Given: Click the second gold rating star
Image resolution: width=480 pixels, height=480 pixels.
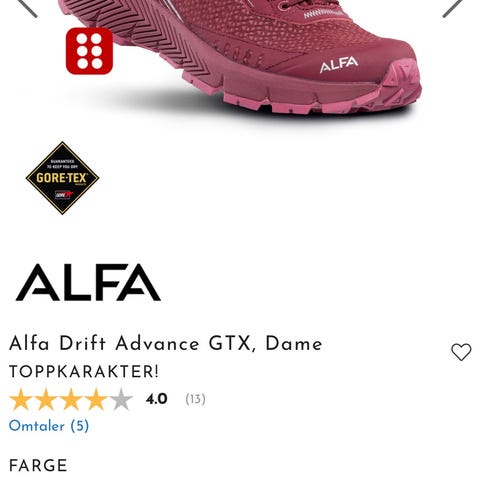Looking at the screenshot, I should pyautogui.click(x=46, y=399).
